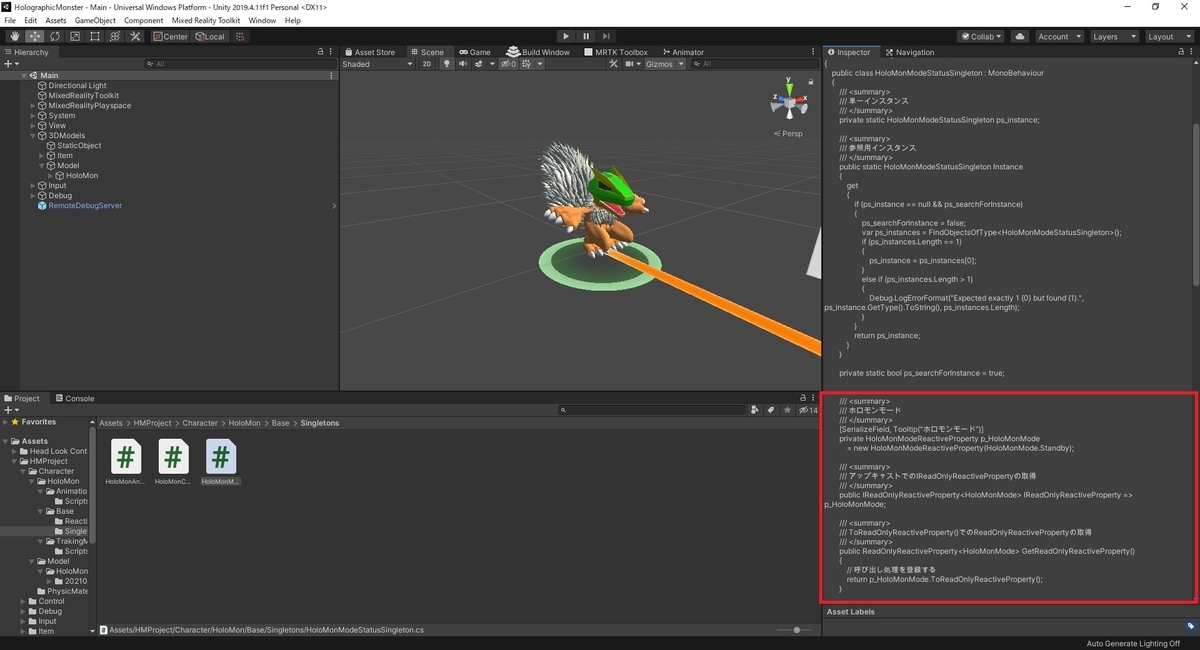The height and width of the screenshot is (650, 1200).
Task: Select the combined Transform tool
Action: tap(115, 36)
